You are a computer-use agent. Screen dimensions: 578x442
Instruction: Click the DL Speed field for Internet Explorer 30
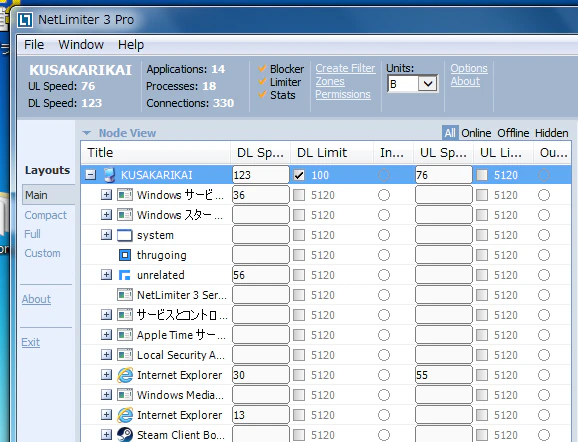click(x=261, y=375)
